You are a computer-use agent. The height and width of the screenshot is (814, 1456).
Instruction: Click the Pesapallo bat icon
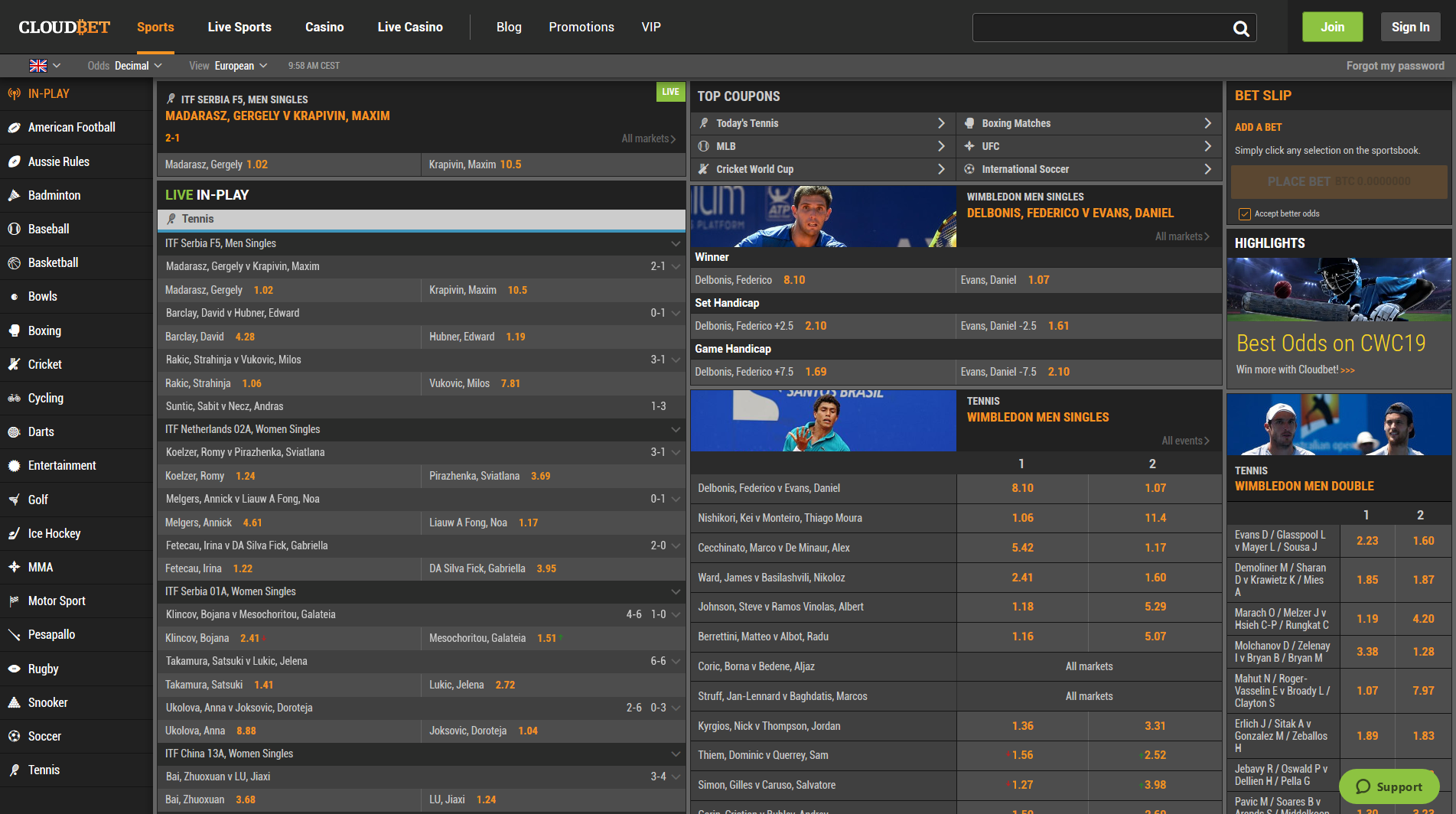14,635
